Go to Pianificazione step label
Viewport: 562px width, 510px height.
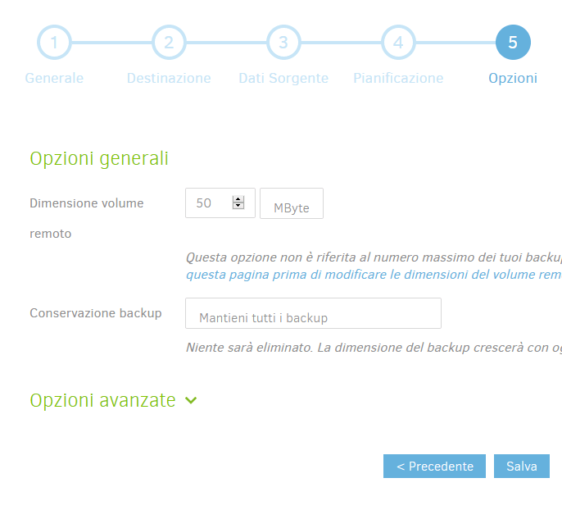[x=398, y=78]
